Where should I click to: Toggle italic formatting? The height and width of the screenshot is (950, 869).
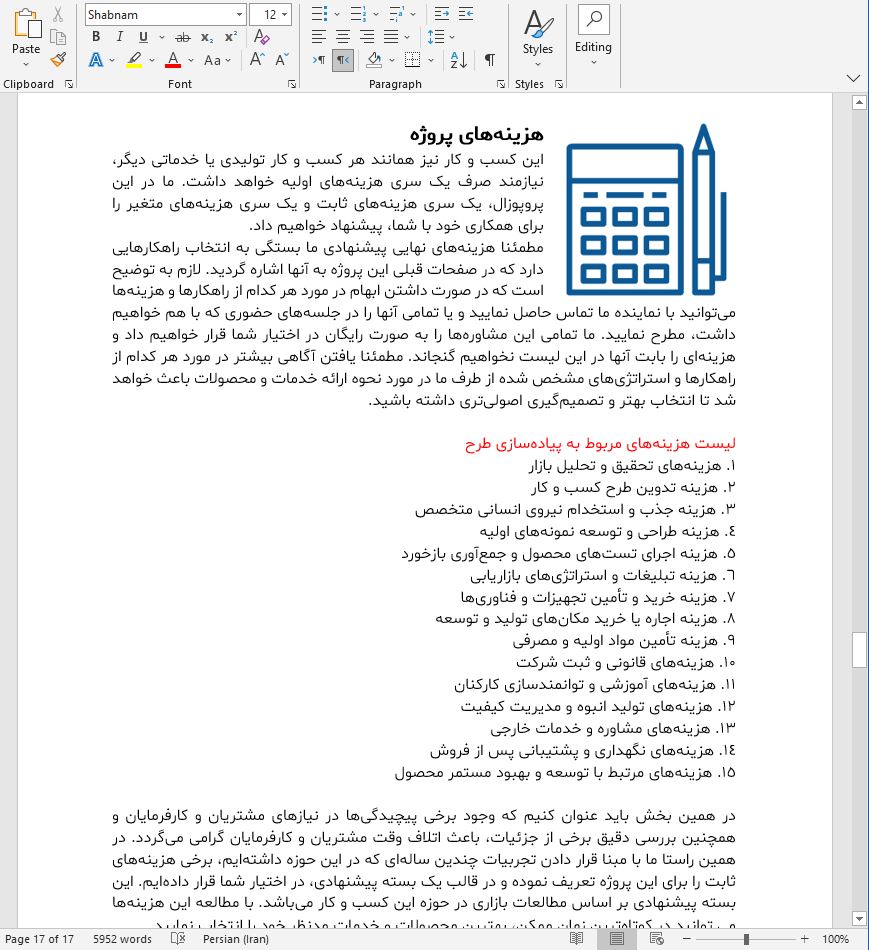pyautogui.click(x=118, y=36)
